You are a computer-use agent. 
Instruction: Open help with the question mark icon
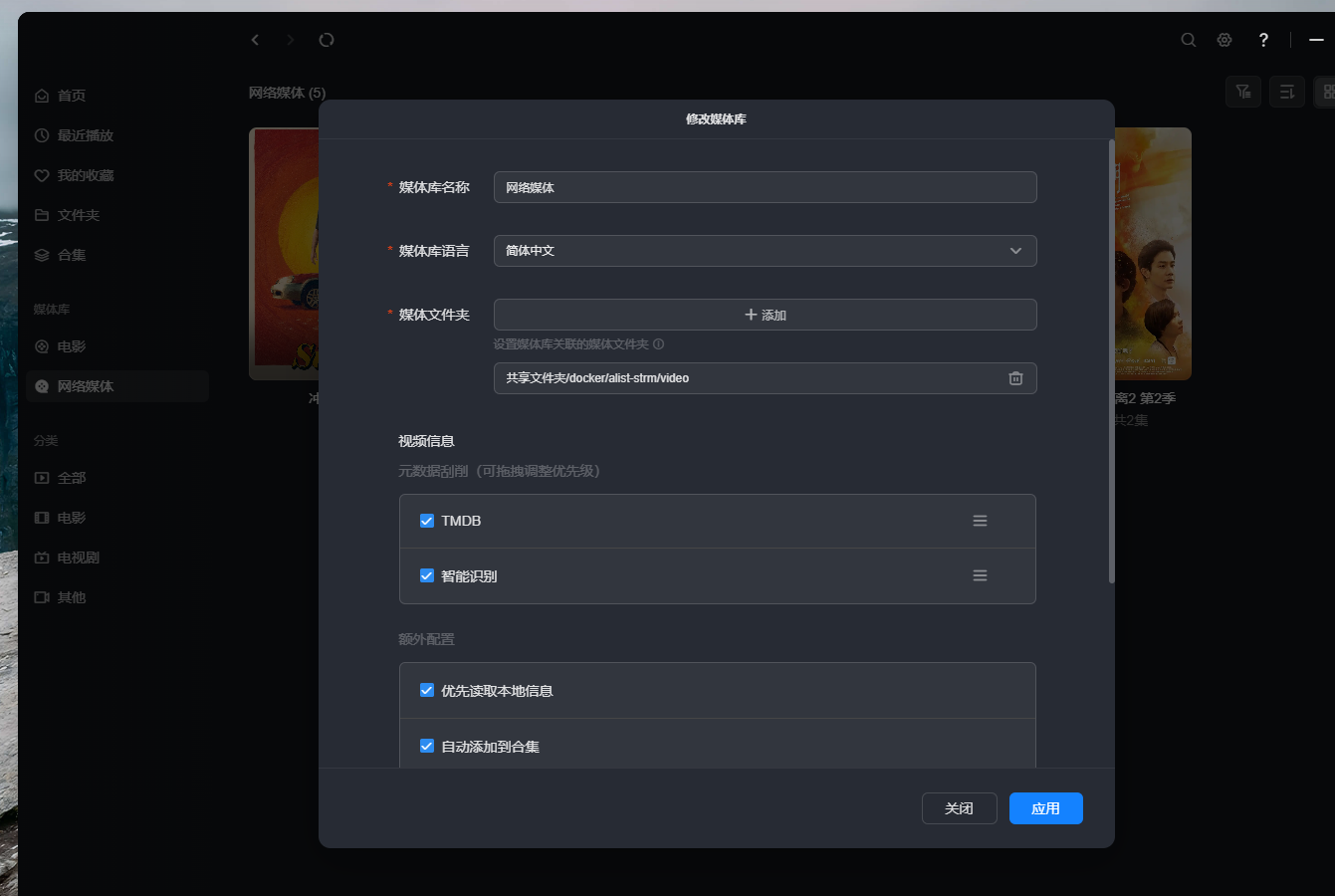[1263, 40]
